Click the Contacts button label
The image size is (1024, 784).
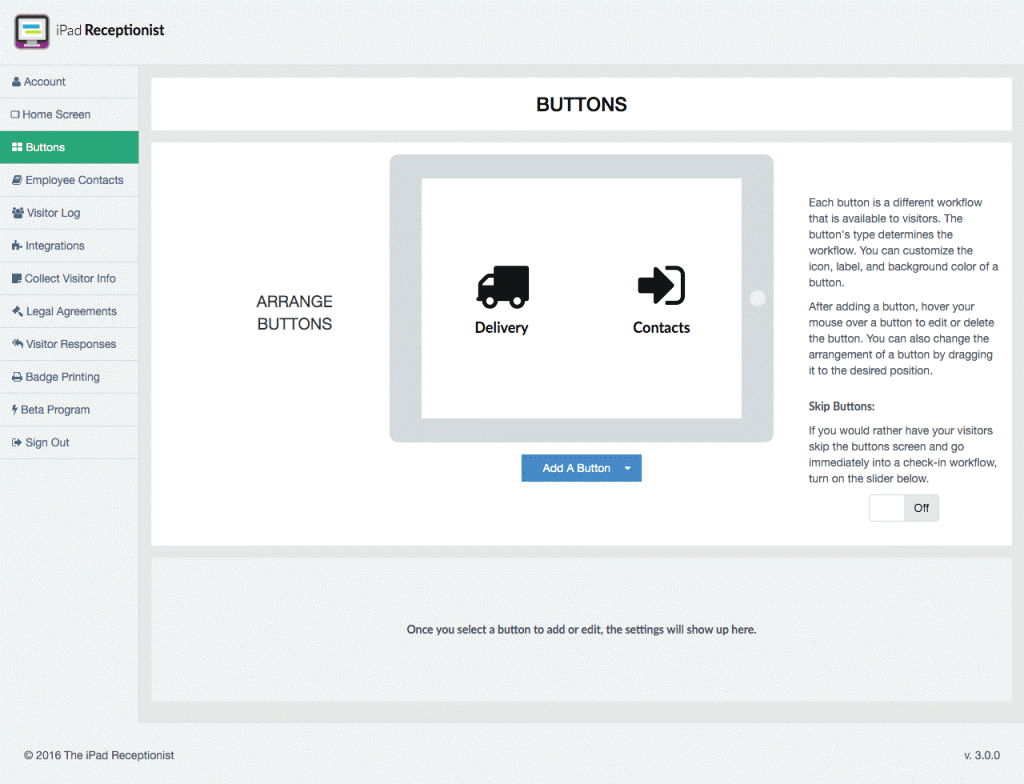click(662, 328)
